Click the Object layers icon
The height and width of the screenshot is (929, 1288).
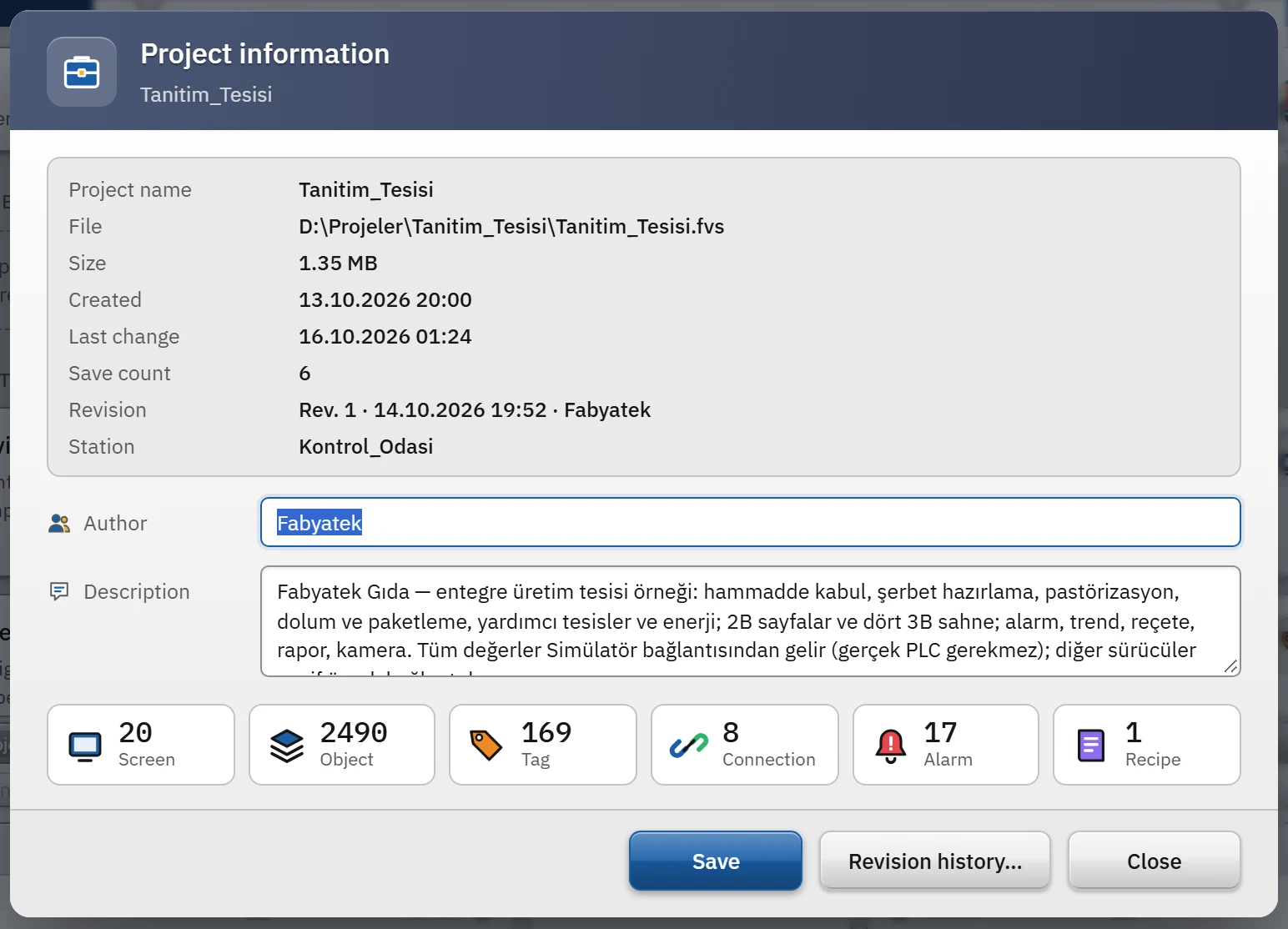point(287,746)
